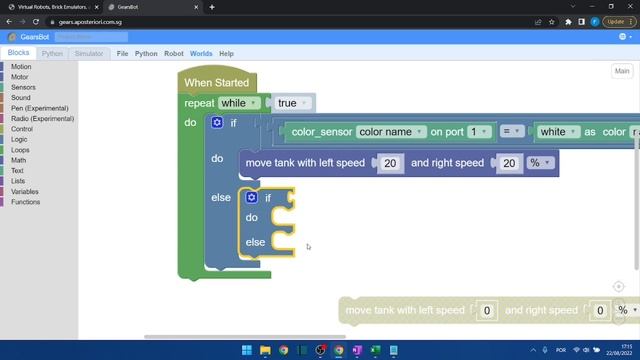Open the browser side panel icon
The width and height of the screenshot is (640, 360).
coord(581,22)
